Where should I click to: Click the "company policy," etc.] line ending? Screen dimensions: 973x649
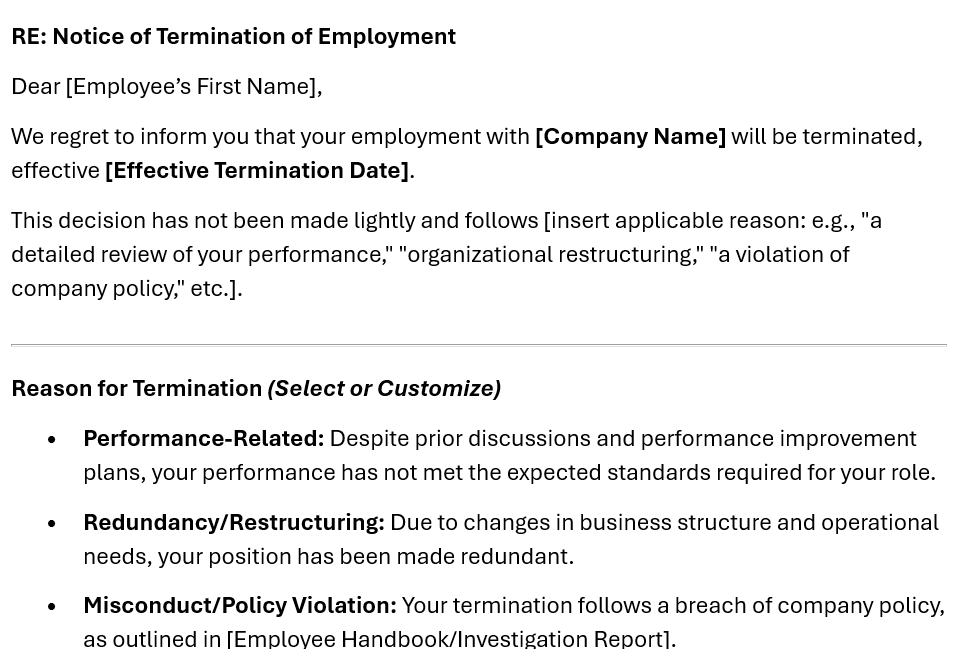pyautogui.click(x=126, y=289)
